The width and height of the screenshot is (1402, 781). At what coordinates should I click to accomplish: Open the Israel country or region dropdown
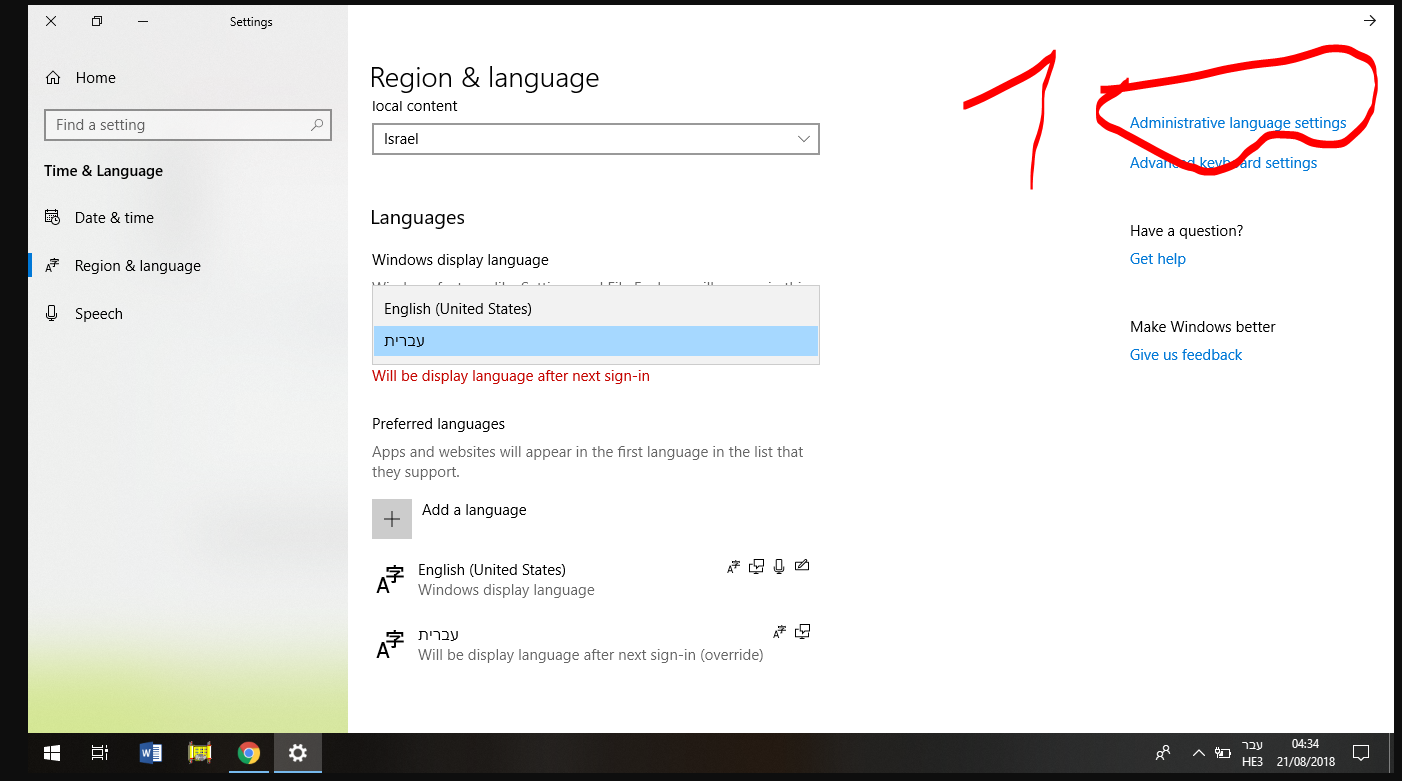point(596,139)
